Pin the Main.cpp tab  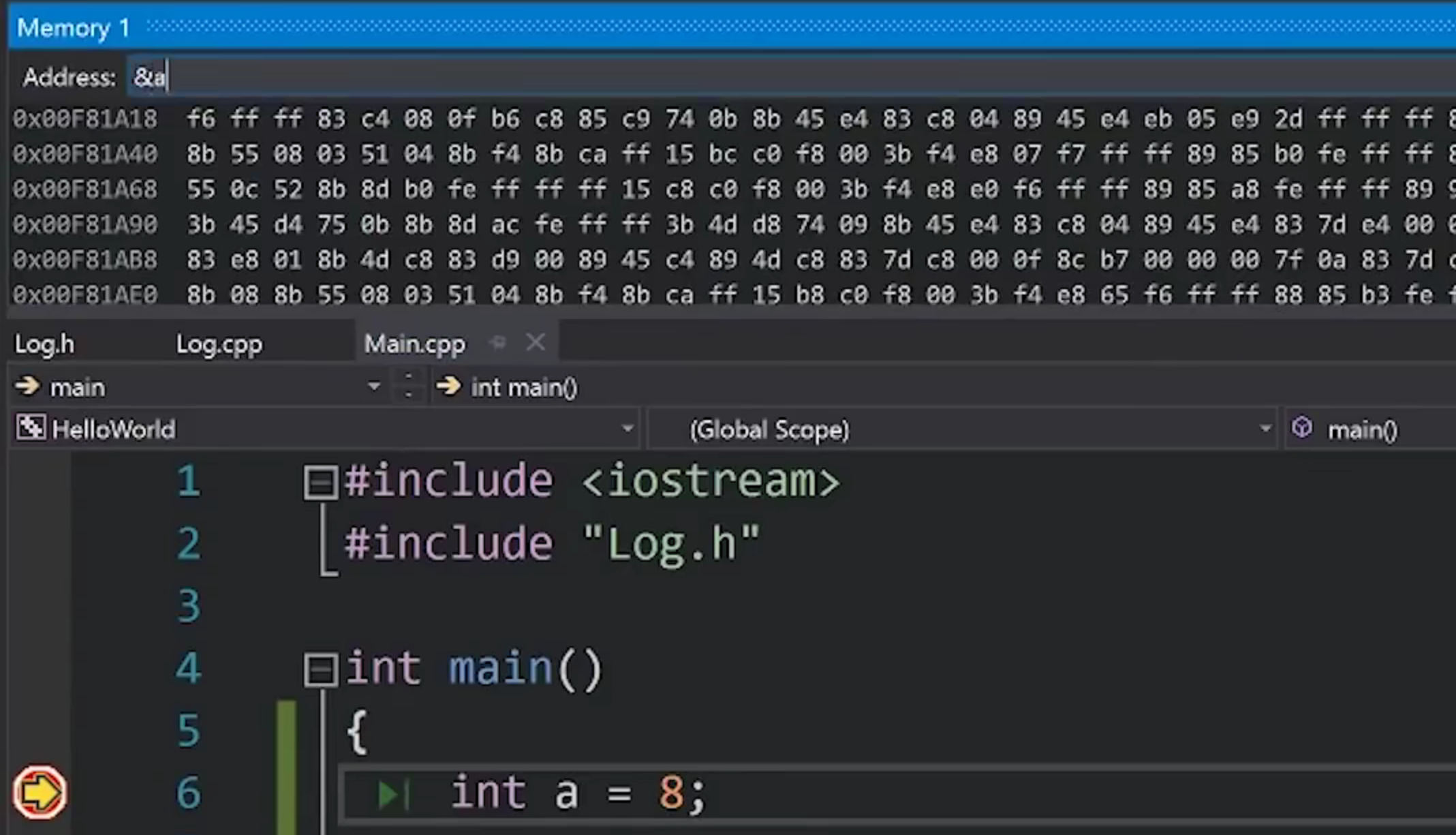click(499, 343)
